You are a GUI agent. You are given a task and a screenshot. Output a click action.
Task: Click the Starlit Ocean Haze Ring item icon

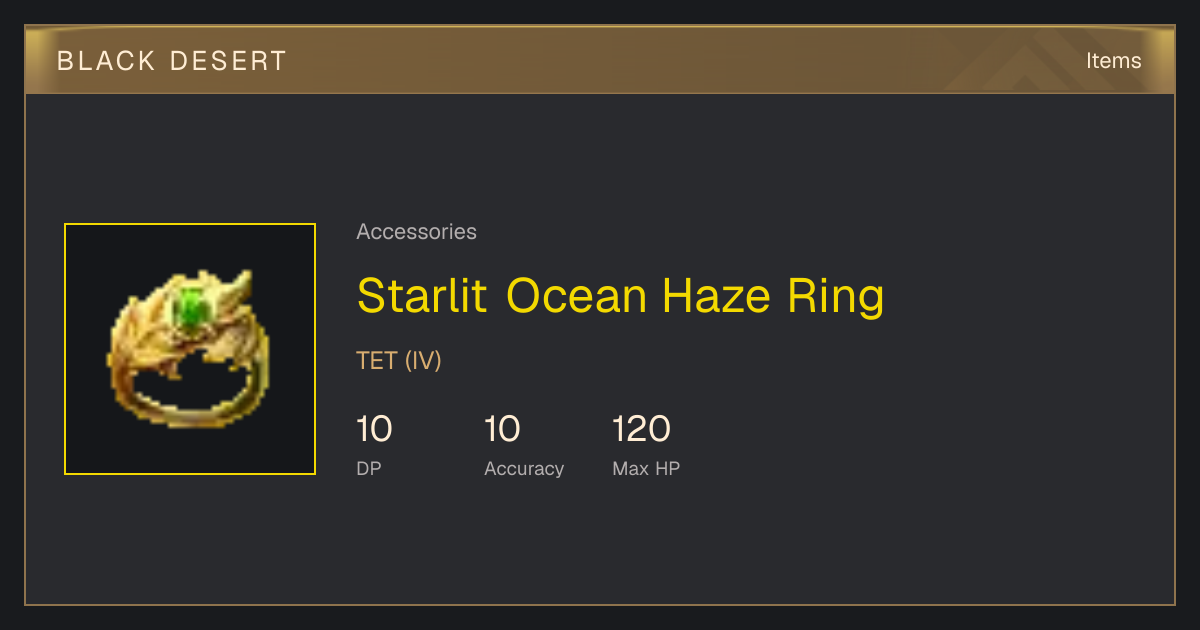click(190, 349)
